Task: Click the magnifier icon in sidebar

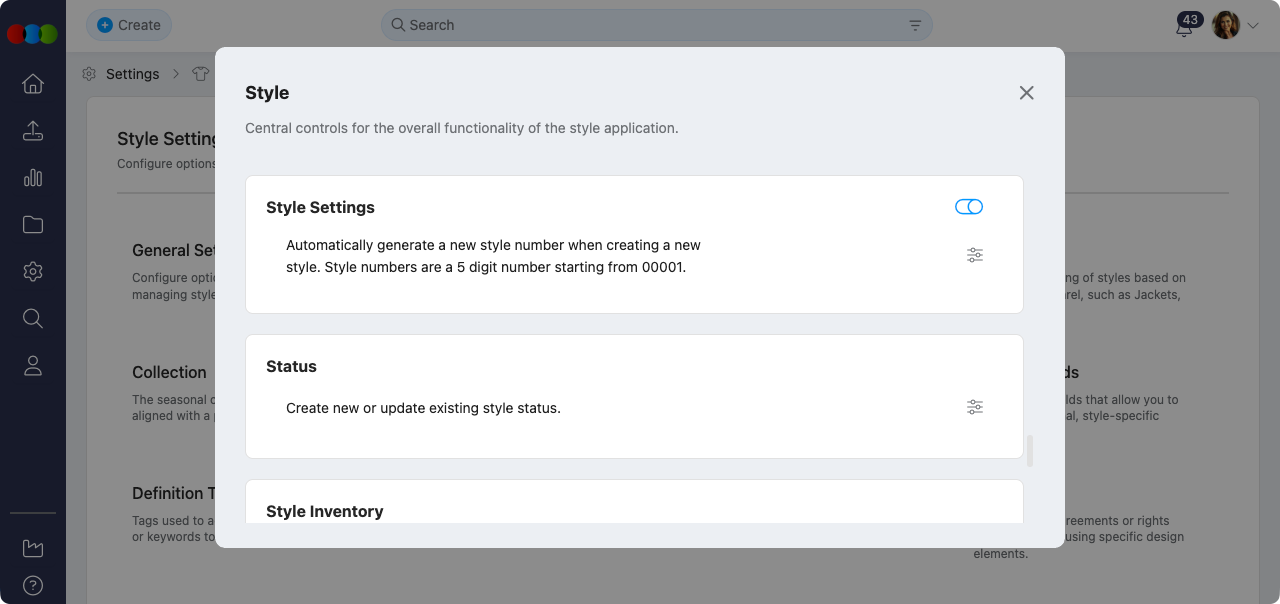Action: (33, 319)
